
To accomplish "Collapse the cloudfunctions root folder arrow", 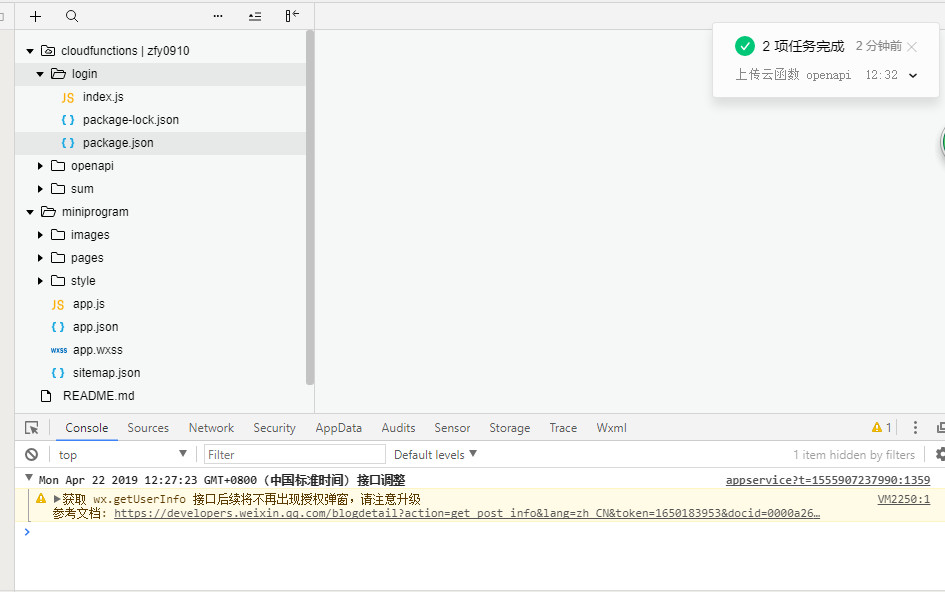I will (x=30, y=51).
